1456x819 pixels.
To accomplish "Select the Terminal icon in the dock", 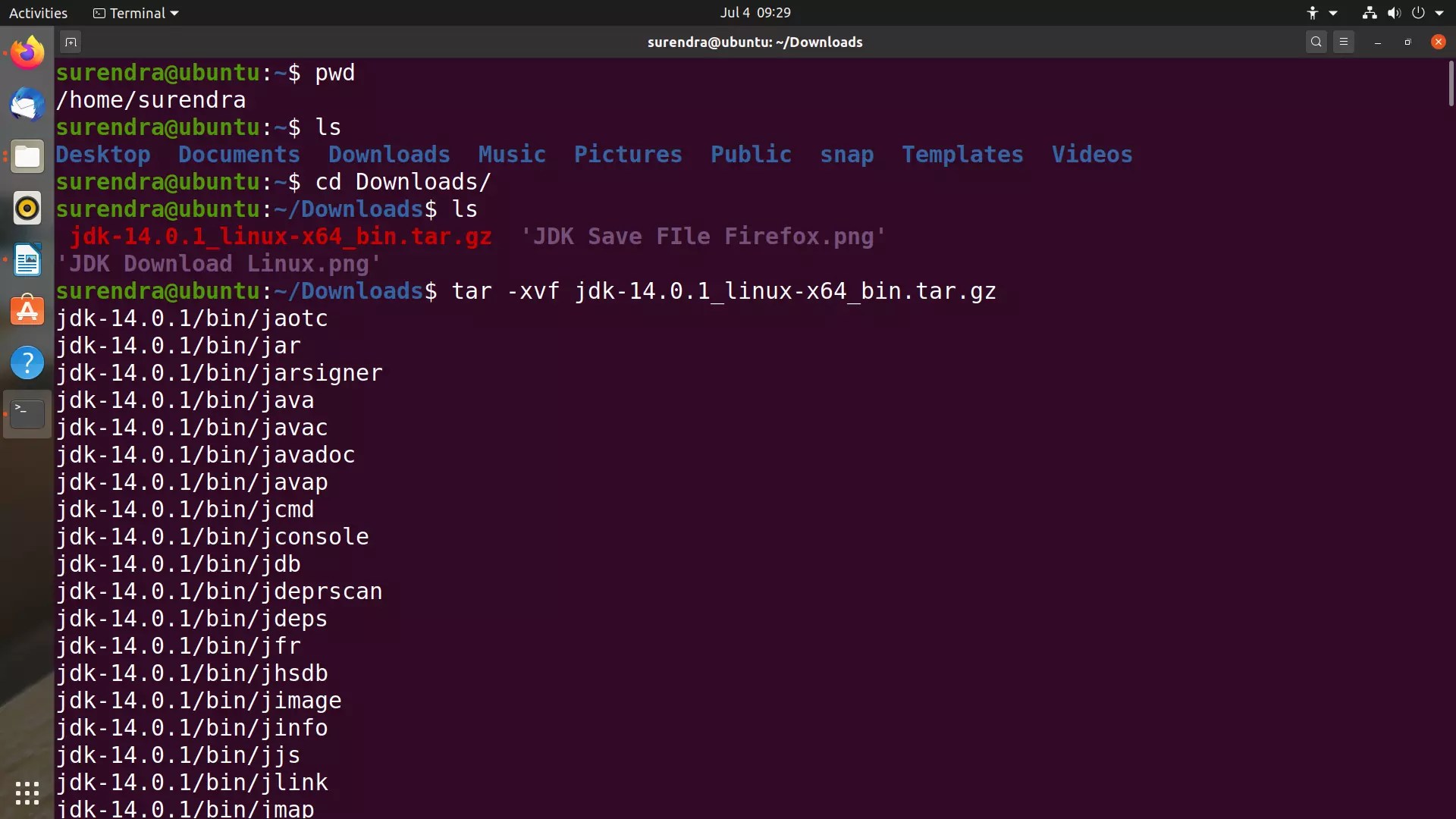I will pos(27,414).
